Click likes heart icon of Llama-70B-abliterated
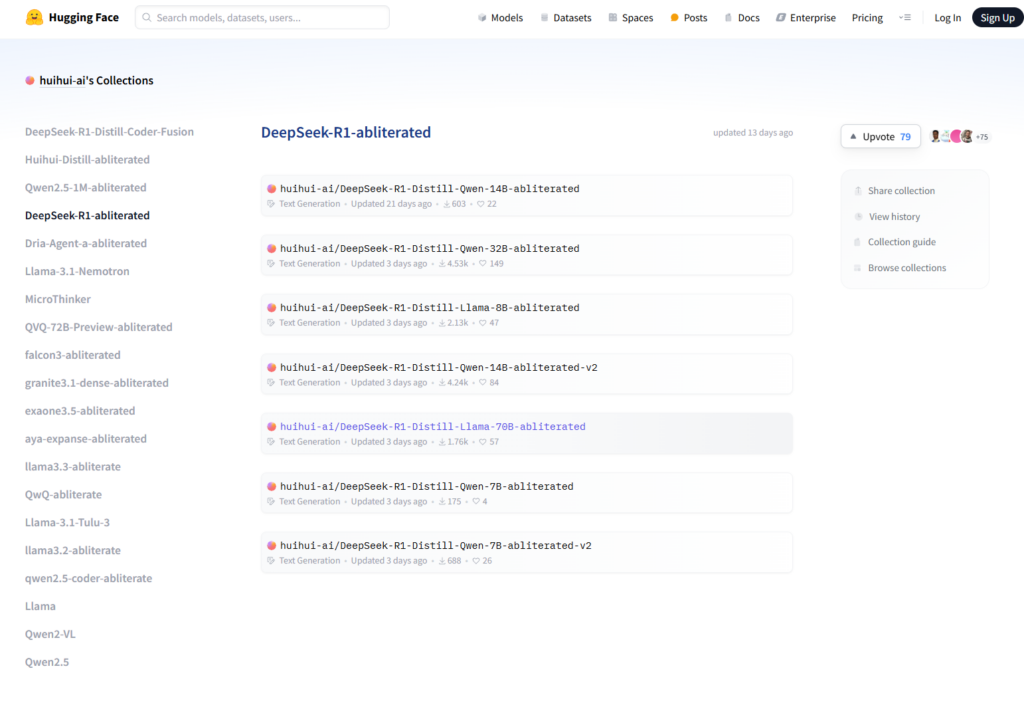 (x=483, y=442)
